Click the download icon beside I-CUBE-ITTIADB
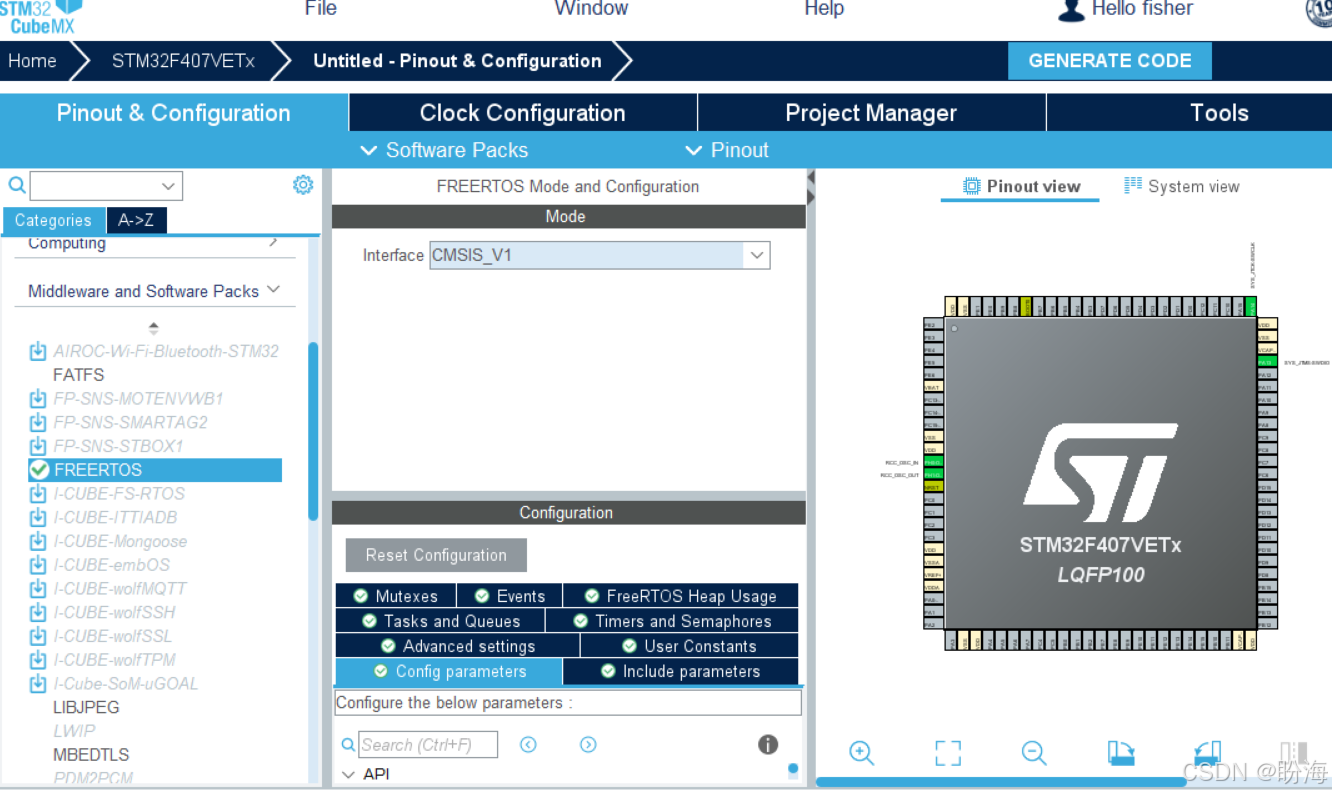Viewport: 1332px width, 794px height. point(38,517)
